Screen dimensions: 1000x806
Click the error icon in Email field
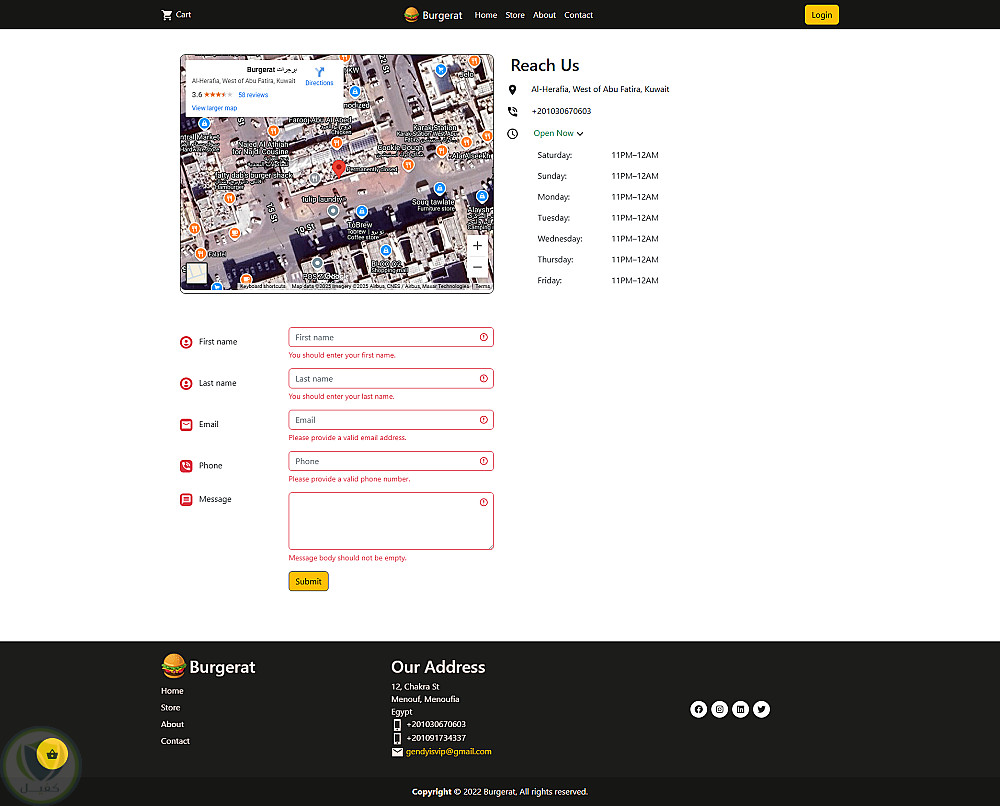483,420
